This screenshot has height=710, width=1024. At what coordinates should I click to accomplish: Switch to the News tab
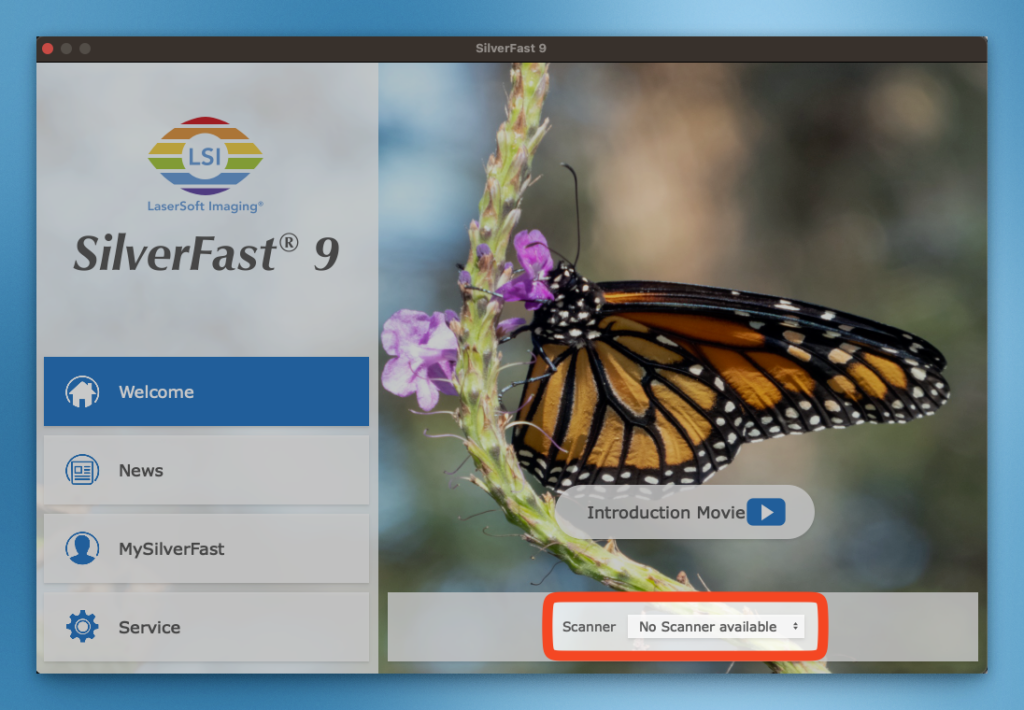[206, 470]
